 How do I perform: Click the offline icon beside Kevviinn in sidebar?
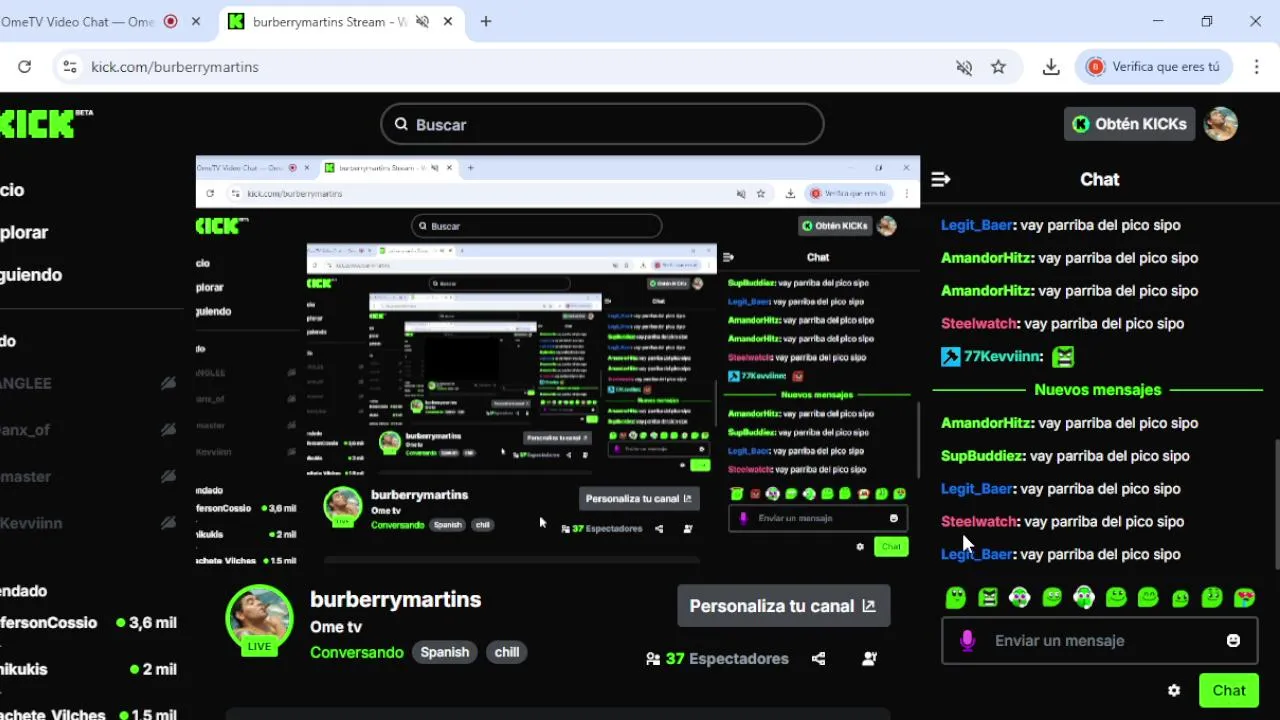[x=168, y=523]
